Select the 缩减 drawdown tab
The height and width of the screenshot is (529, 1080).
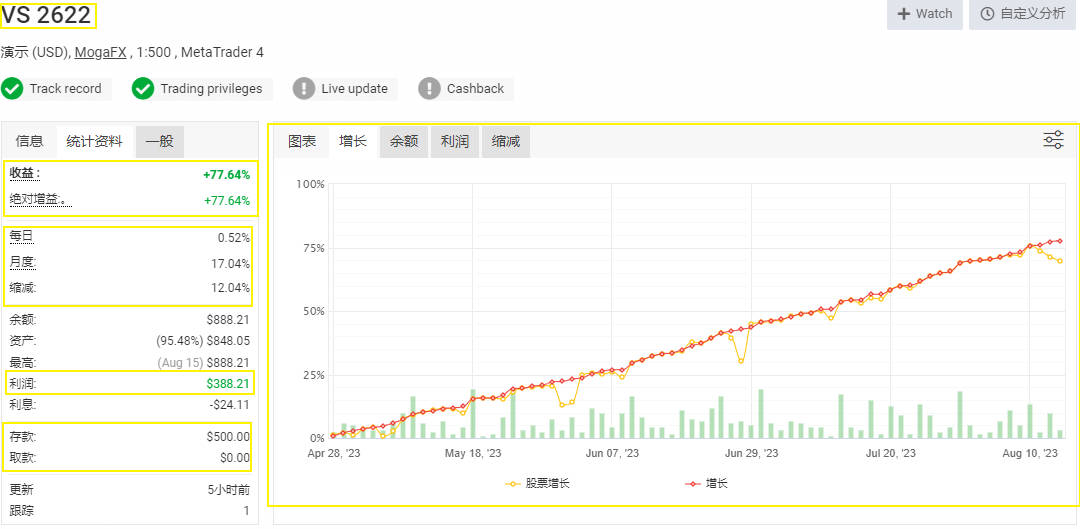pos(506,141)
